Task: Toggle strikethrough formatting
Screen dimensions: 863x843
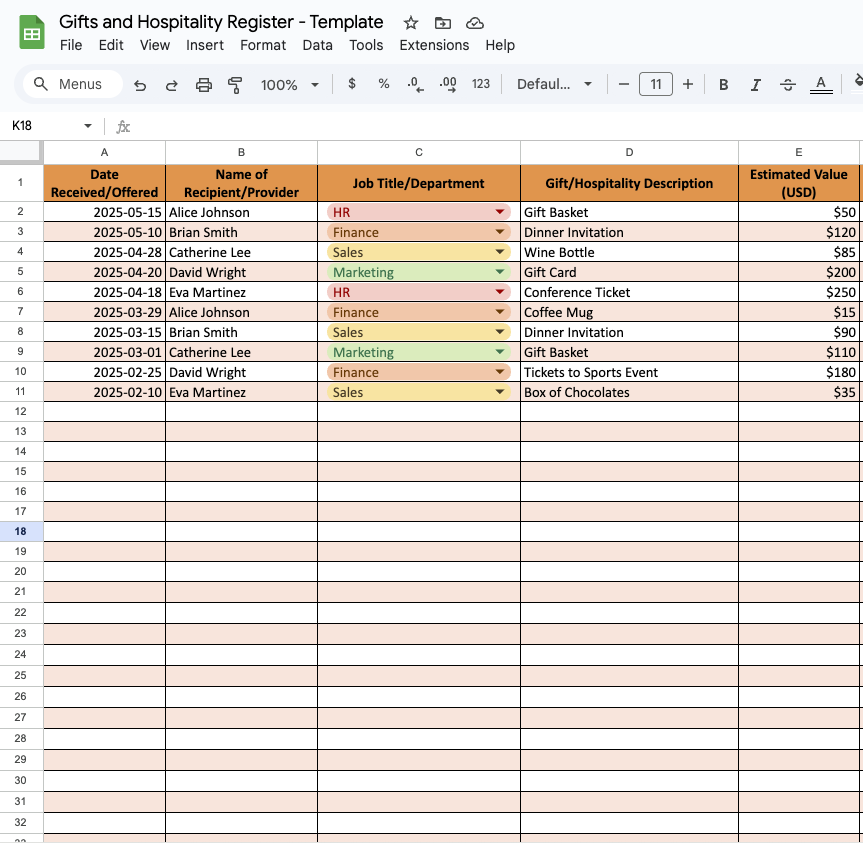Action: pyautogui.click(x=787, y=85)
